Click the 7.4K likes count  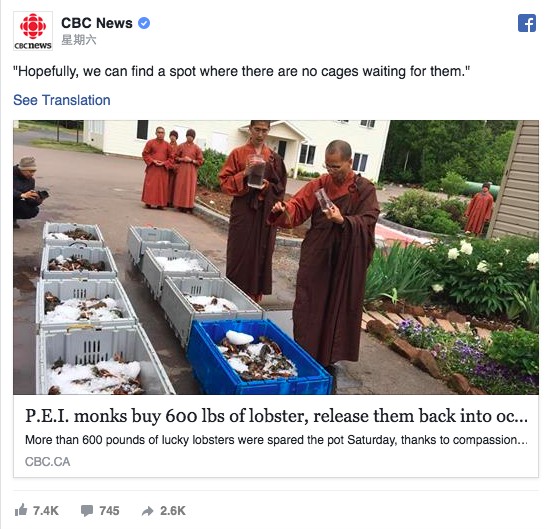[x=46, y=511]
